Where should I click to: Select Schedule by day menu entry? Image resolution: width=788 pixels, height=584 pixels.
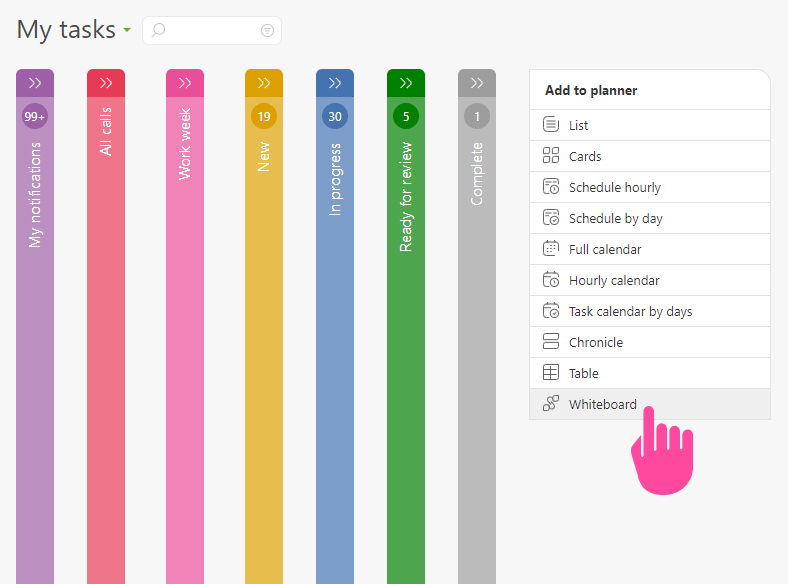click(x=615, y=218)
